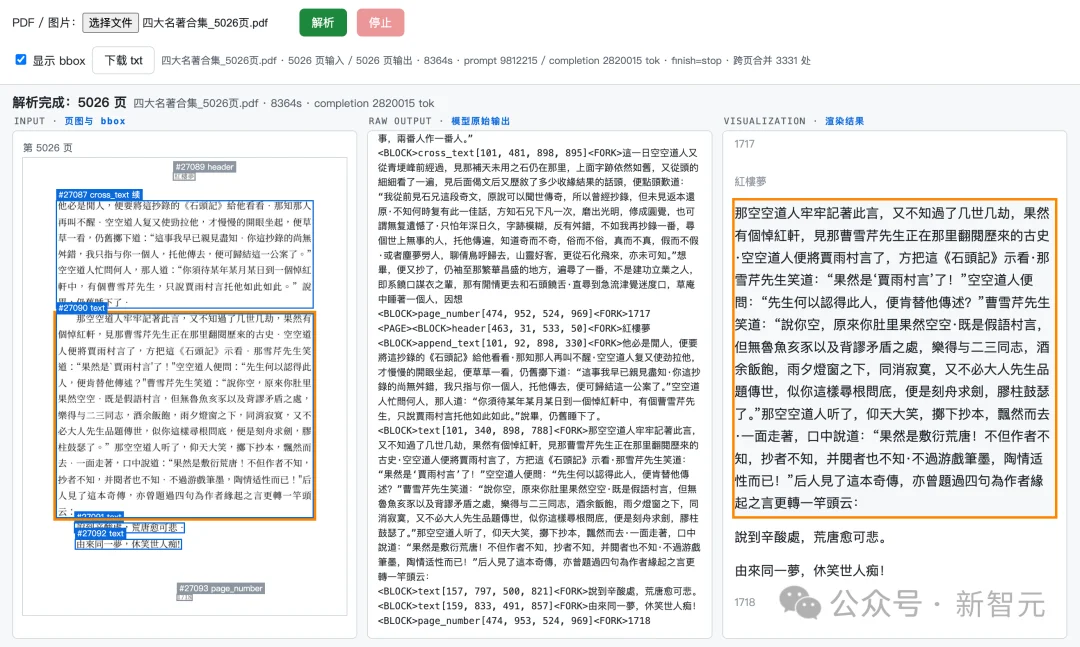Select the #27090 text bbox tag
The width and height of the screenshot is (1080, 647).
click(81, 308)
